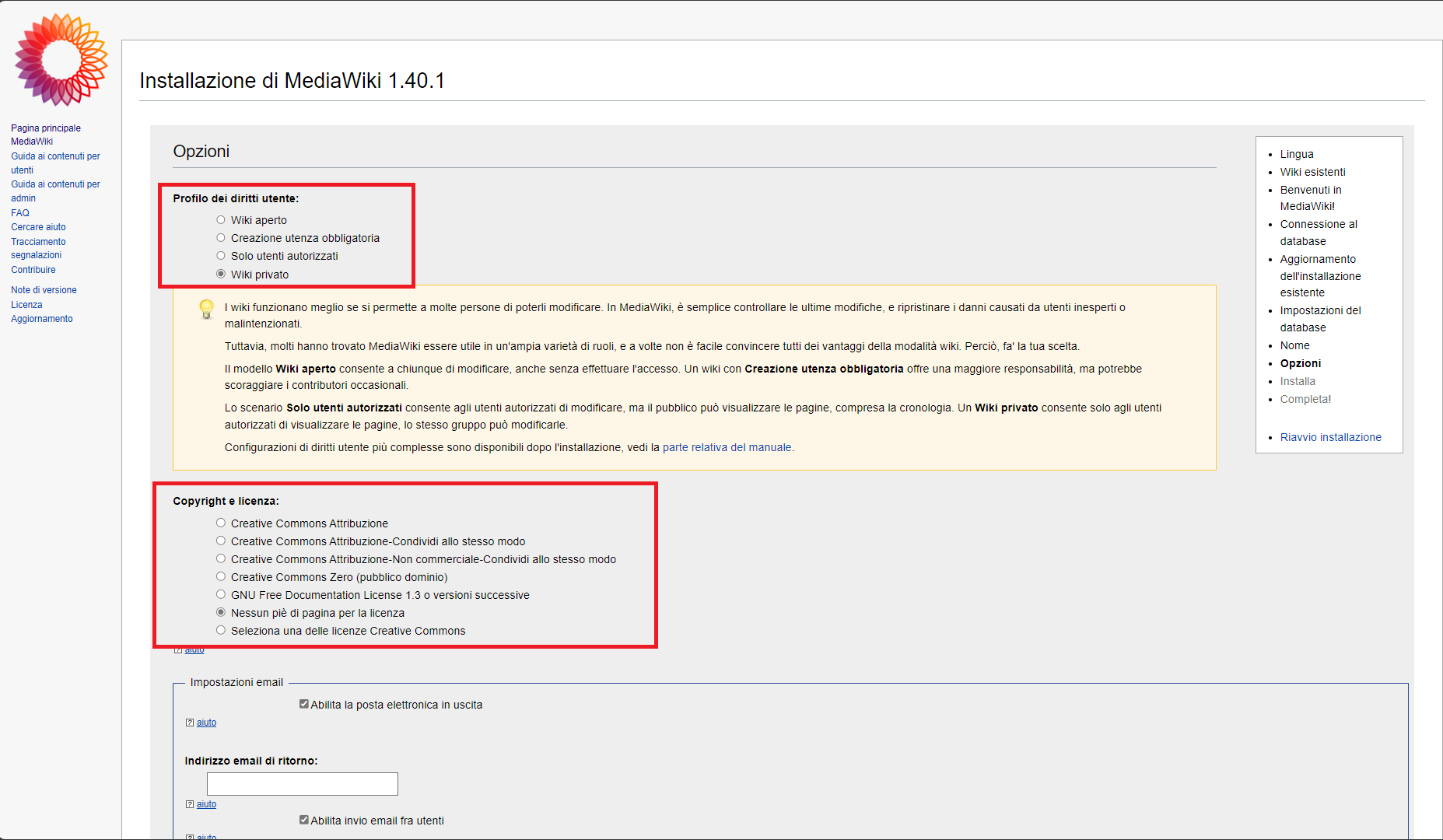Screen dimensions: 1443x840
Task: Click the bold Opzioni step
Action: (x=1301, y=363)
